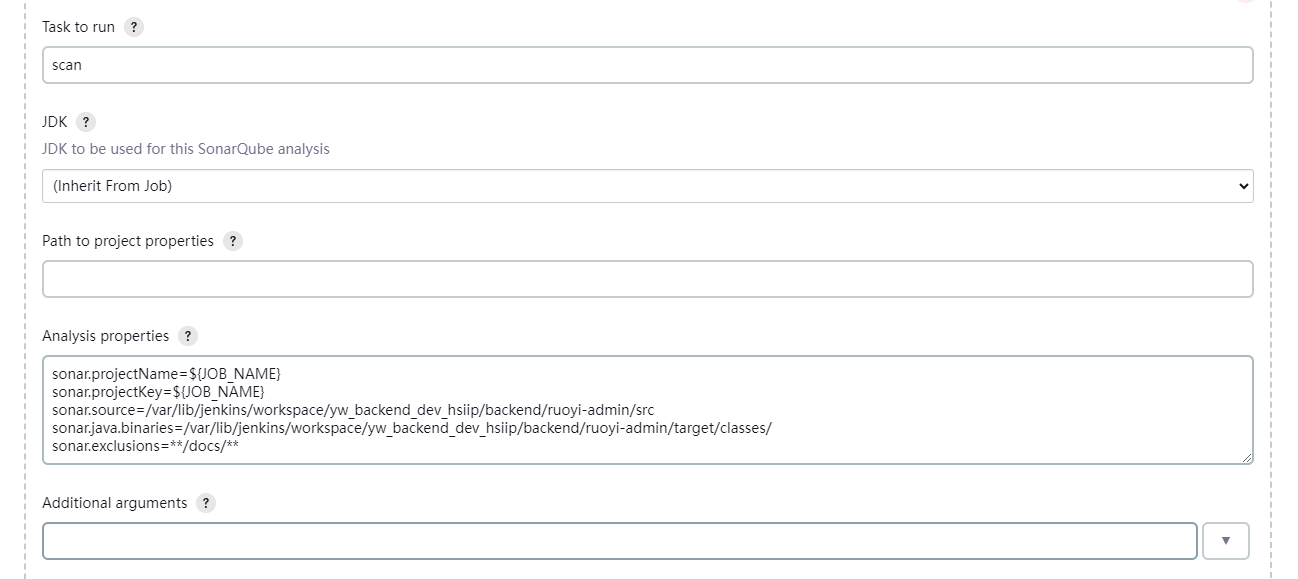Viewport: 1298px width, 579px height.
Task: Click the sonar.exclusions line
Action: point(145,446)
